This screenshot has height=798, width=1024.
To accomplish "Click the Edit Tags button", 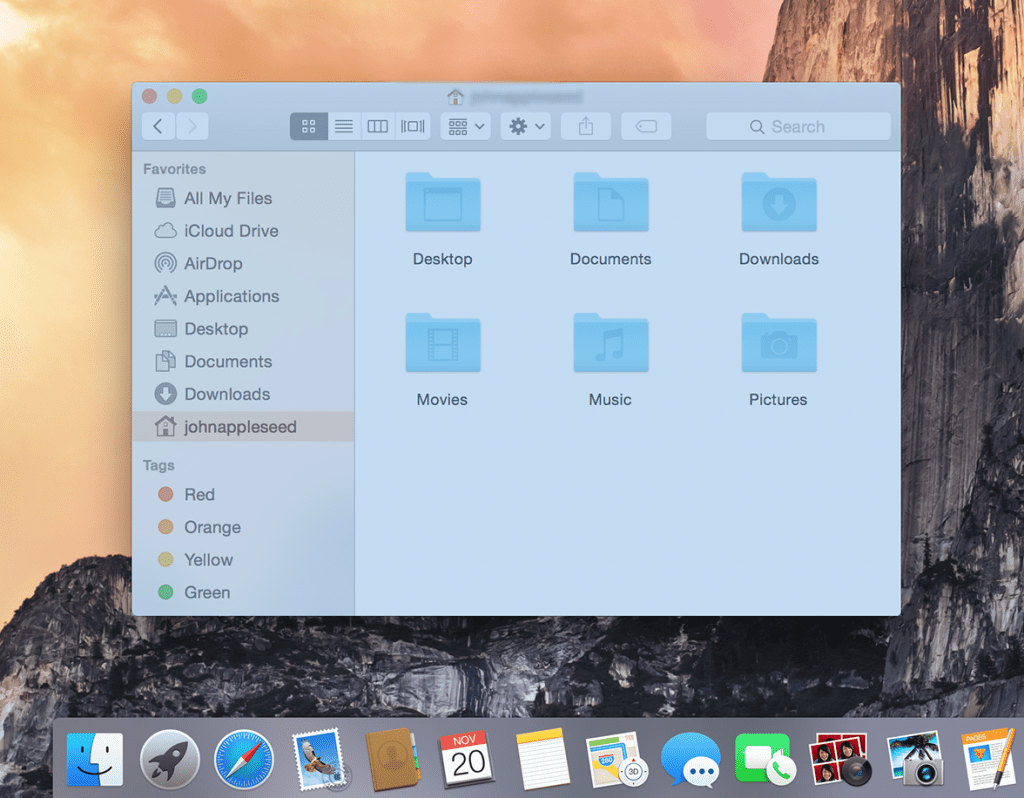I will coord(645,126).
